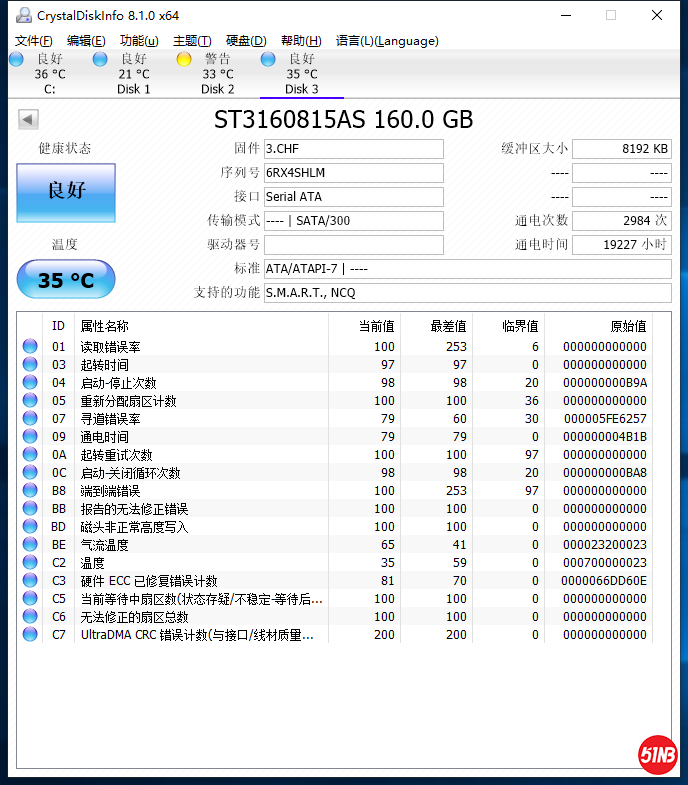
Task: Click the 35 °C temperature button
Action: pyautogui.click(x=66, y=280)
